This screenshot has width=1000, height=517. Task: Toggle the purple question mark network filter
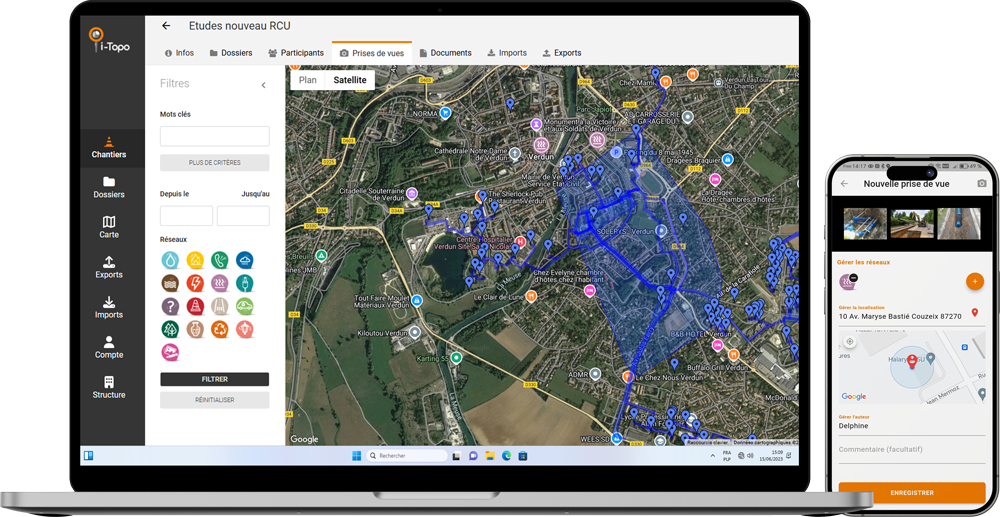tap(171, 306)
